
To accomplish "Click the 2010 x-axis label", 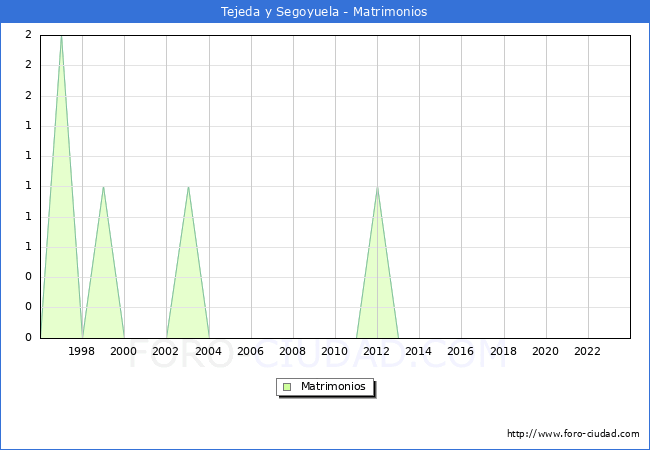I will (x=334, y=351).
